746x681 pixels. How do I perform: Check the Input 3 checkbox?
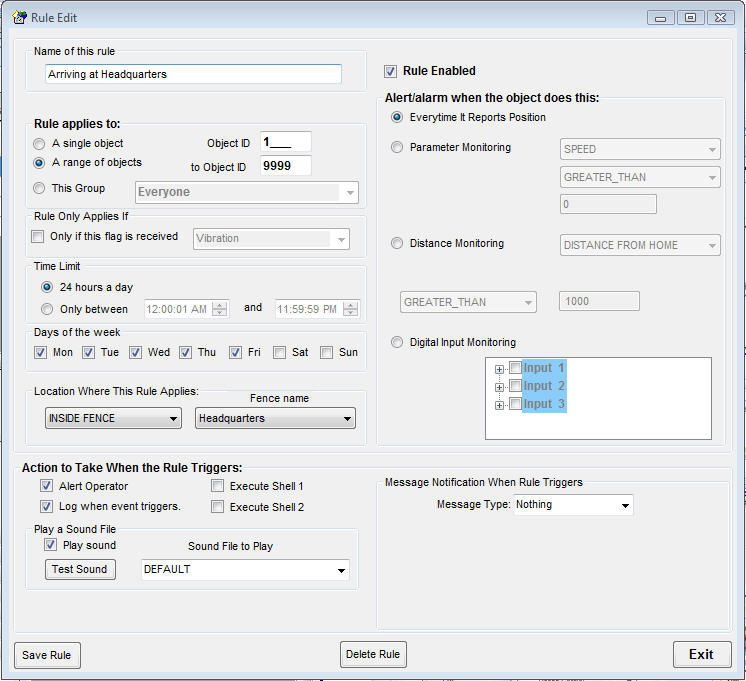[515, 404]
